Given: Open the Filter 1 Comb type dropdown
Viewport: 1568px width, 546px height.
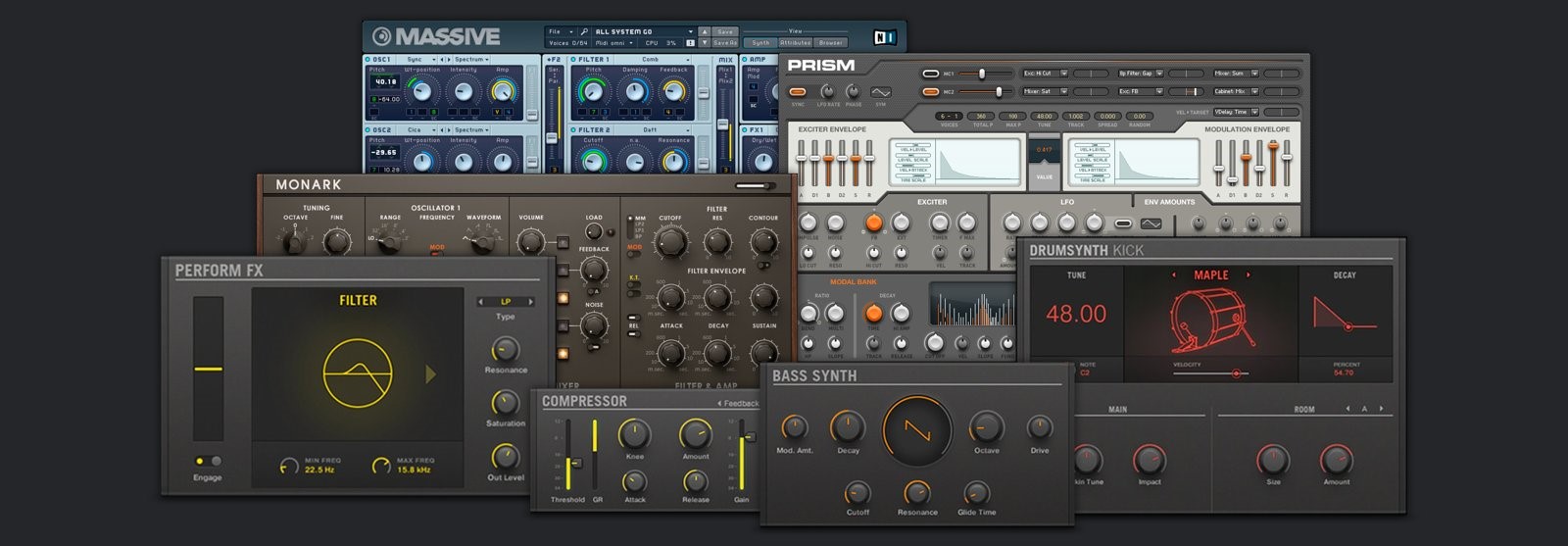Looking at the screenshot, I should [655, 59].
